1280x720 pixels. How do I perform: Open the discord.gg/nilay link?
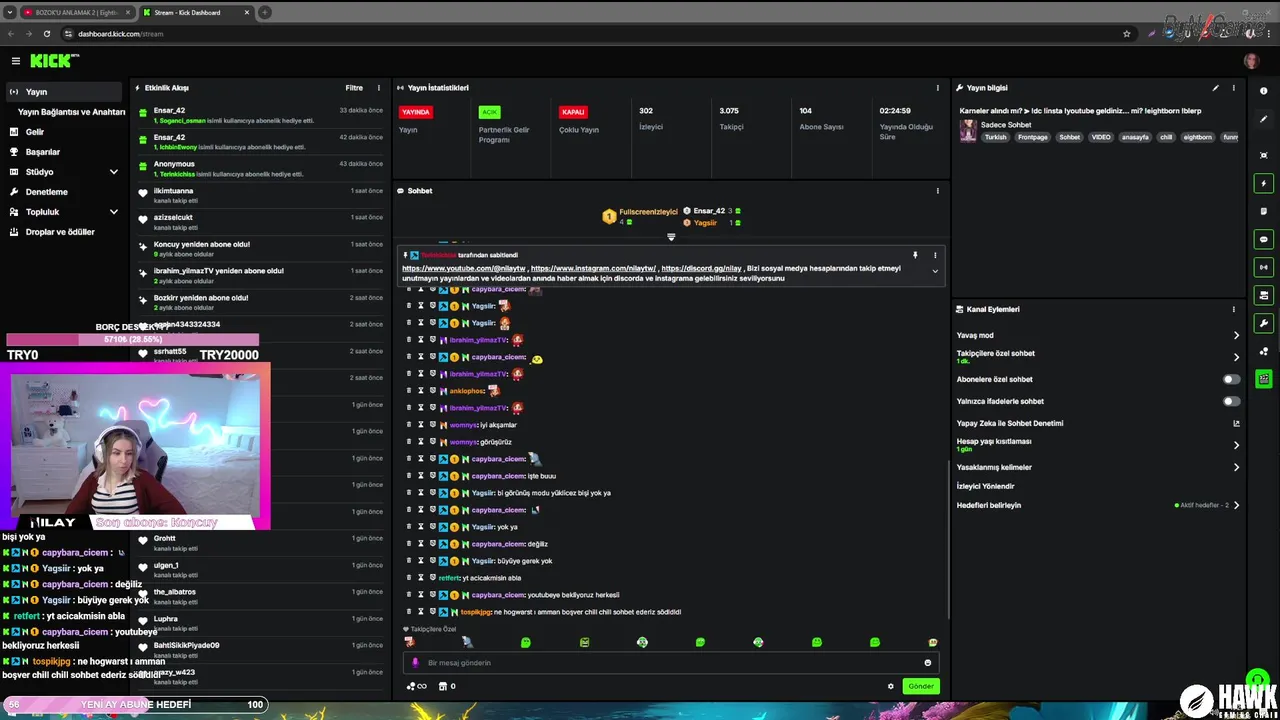[701, 268]
